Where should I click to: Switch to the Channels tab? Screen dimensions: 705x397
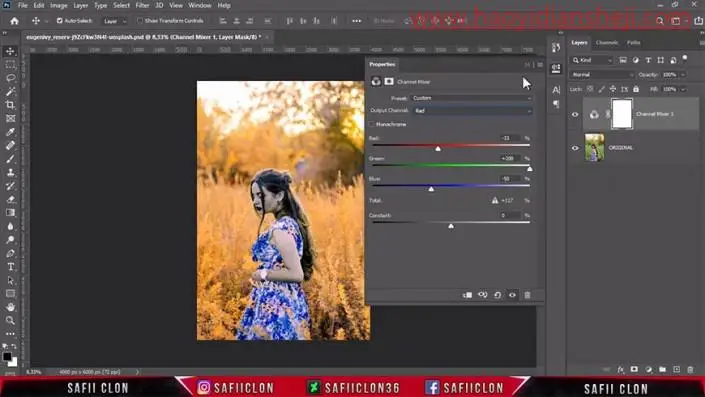(x=607, y=43)
